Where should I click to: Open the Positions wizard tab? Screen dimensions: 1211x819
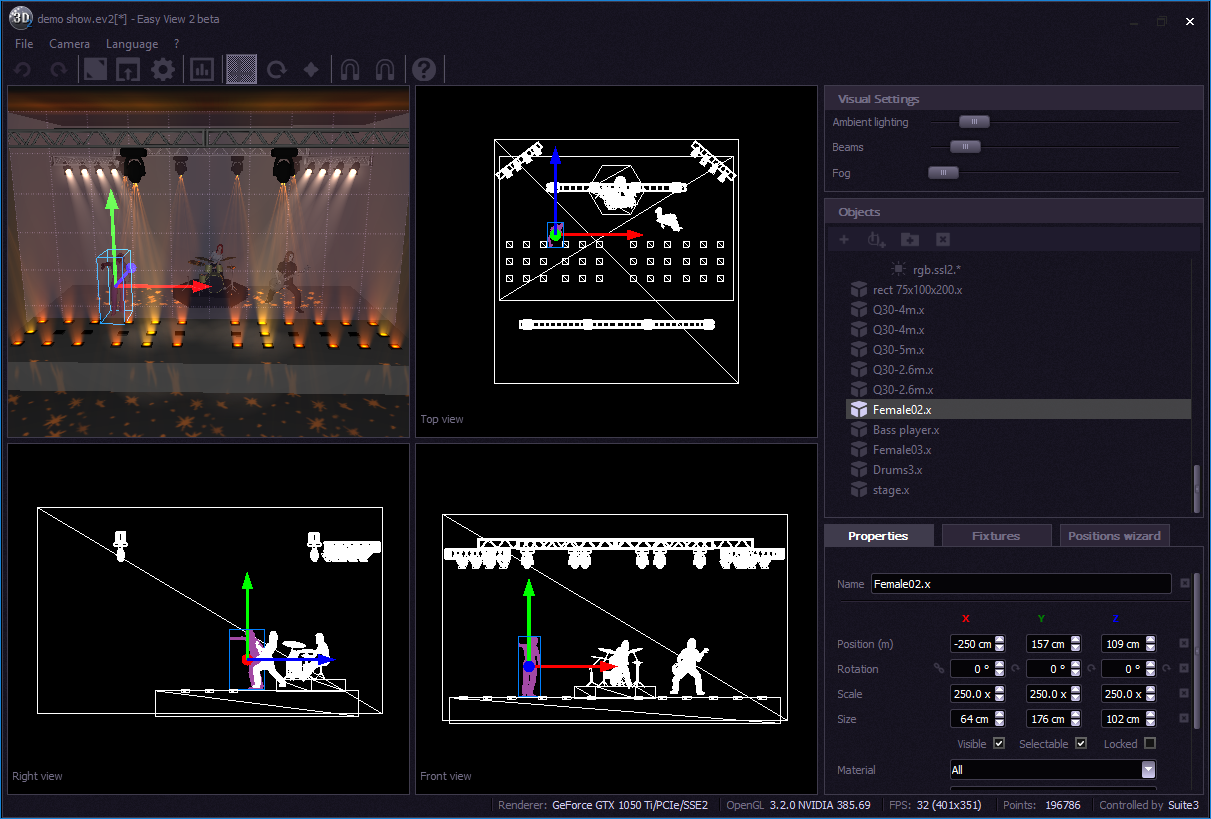(x=1114, y=536)
